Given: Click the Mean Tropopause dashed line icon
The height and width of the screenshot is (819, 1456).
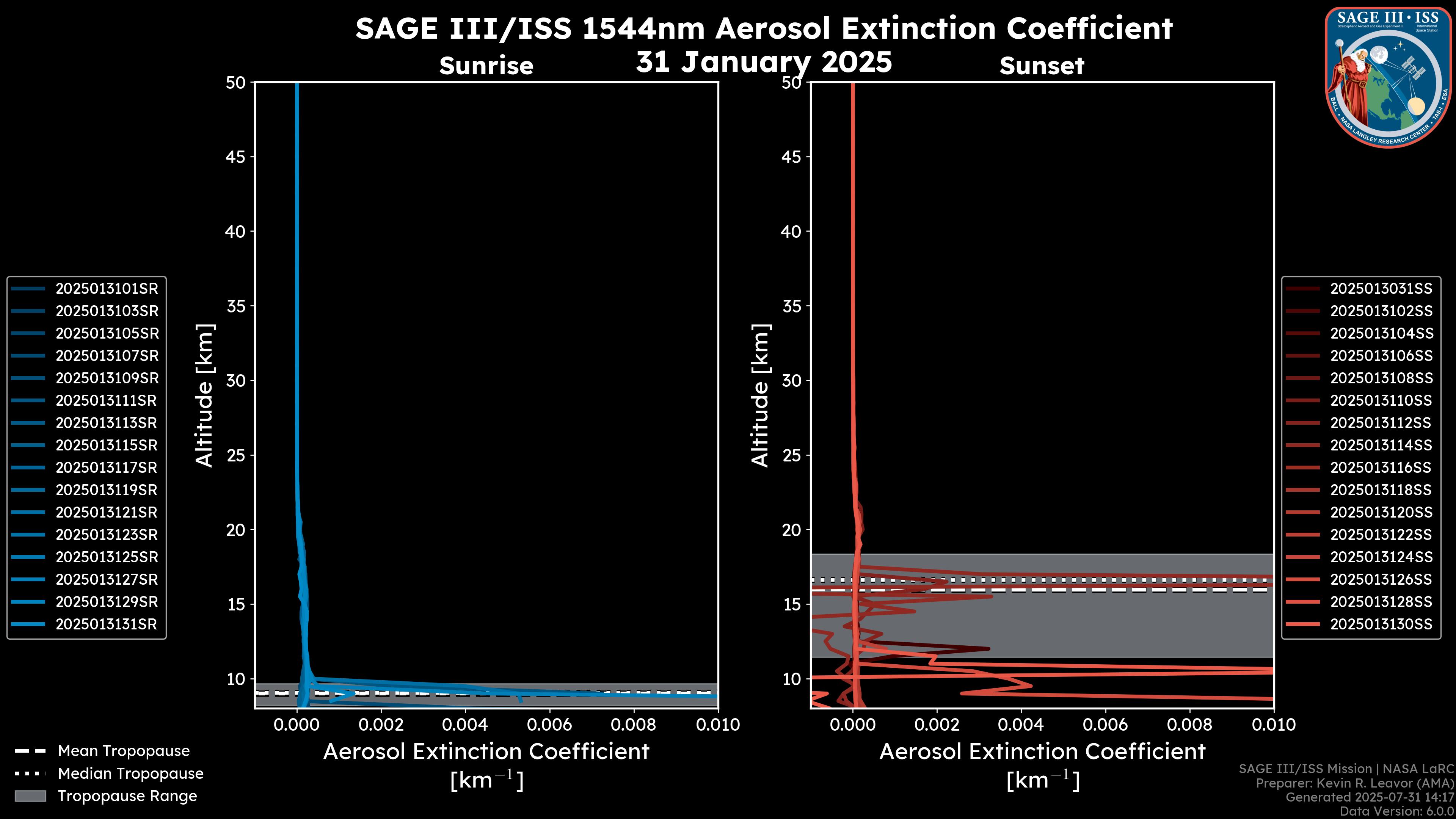Looking at the screenshot, I should tap(30, 751).
